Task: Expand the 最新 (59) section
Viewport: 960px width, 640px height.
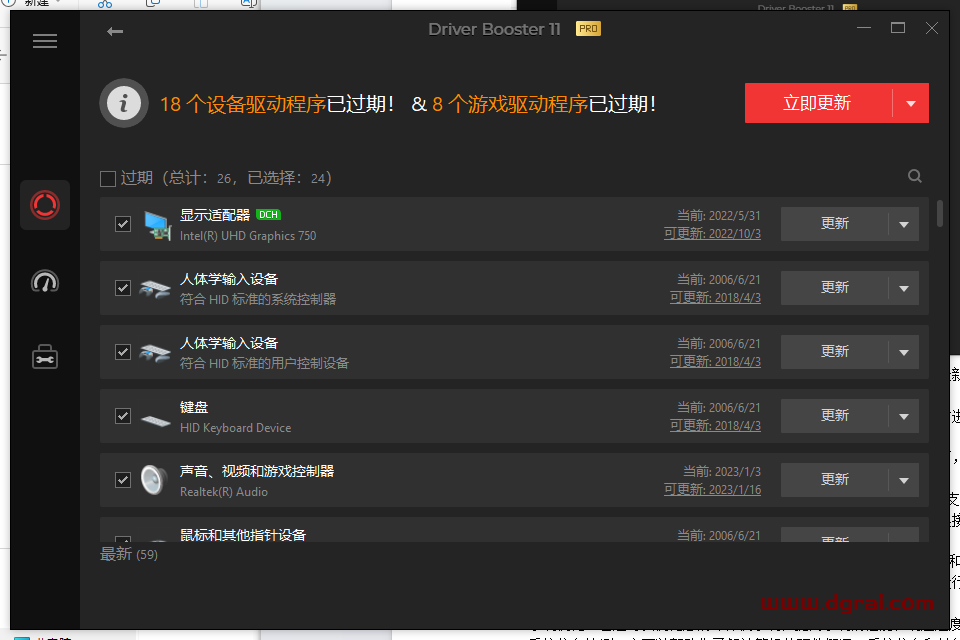Action: 129,554
